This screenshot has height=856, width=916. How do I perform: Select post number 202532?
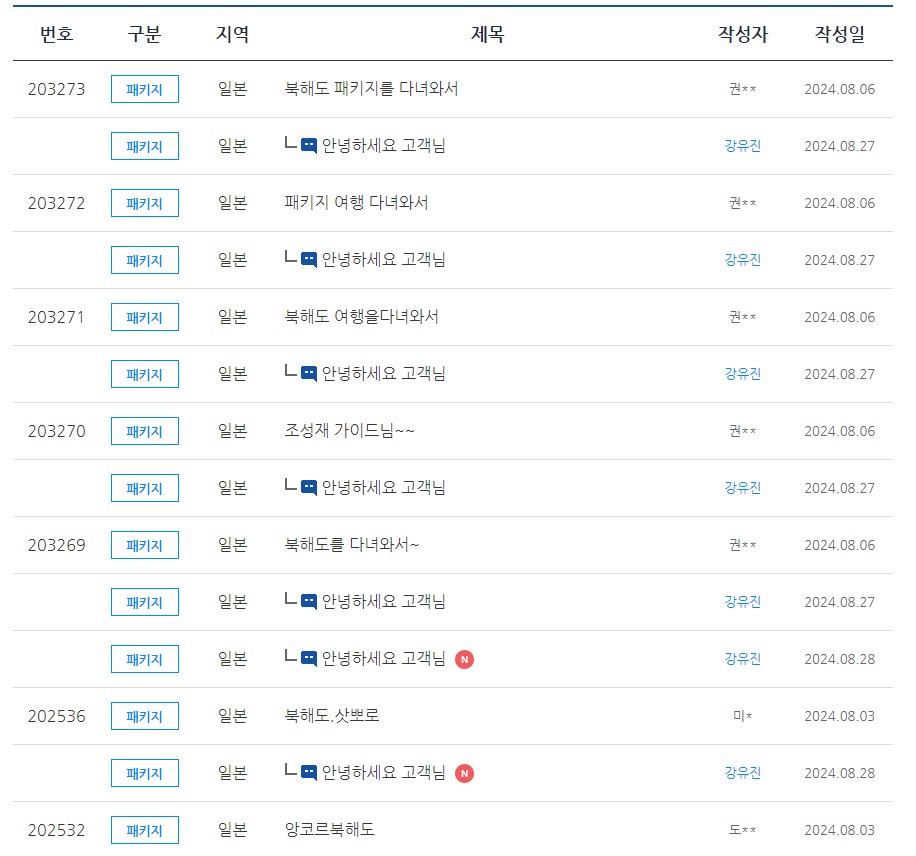[x=57, y=830]
